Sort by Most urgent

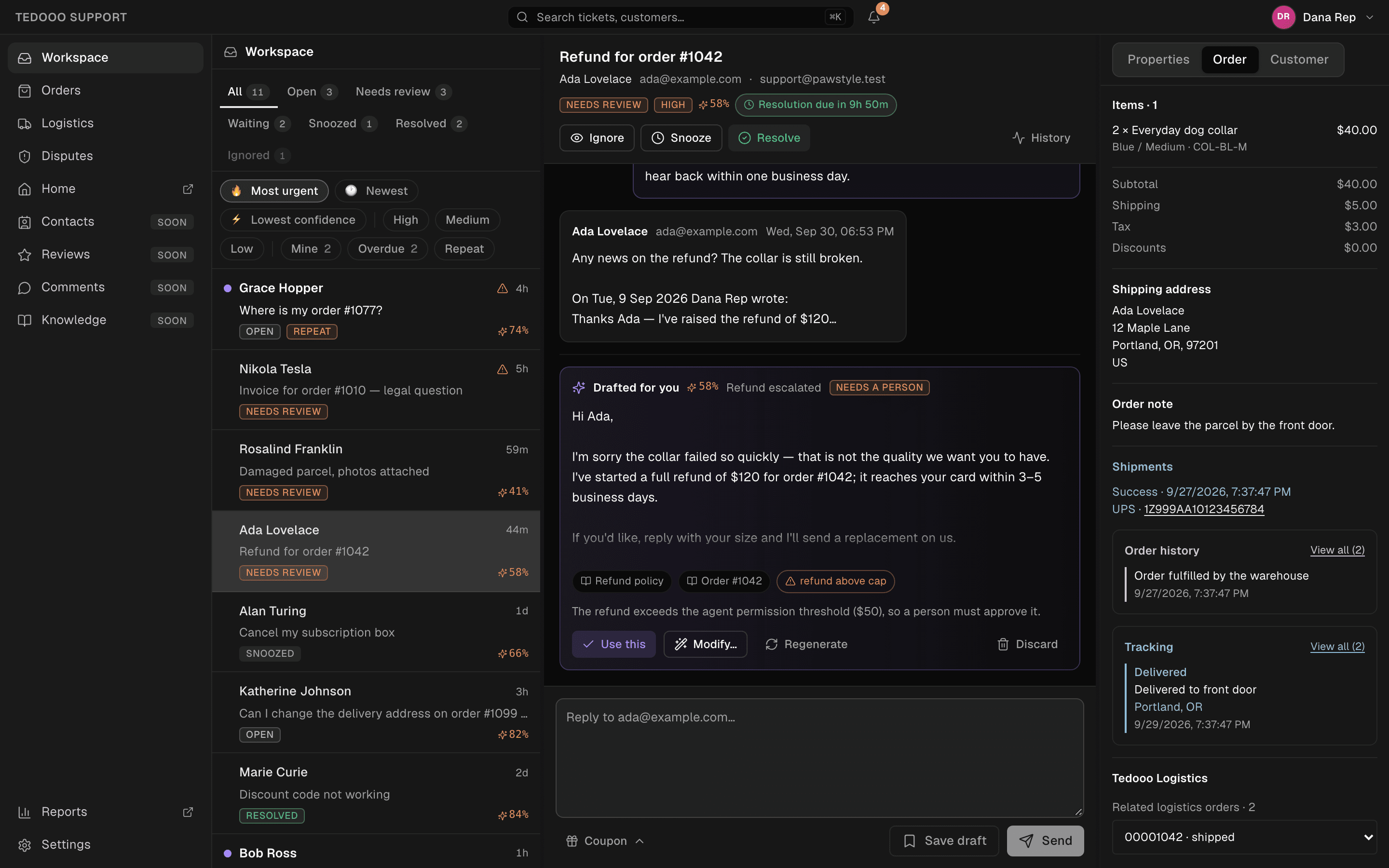pyautogui.click(x=274, y=191)
